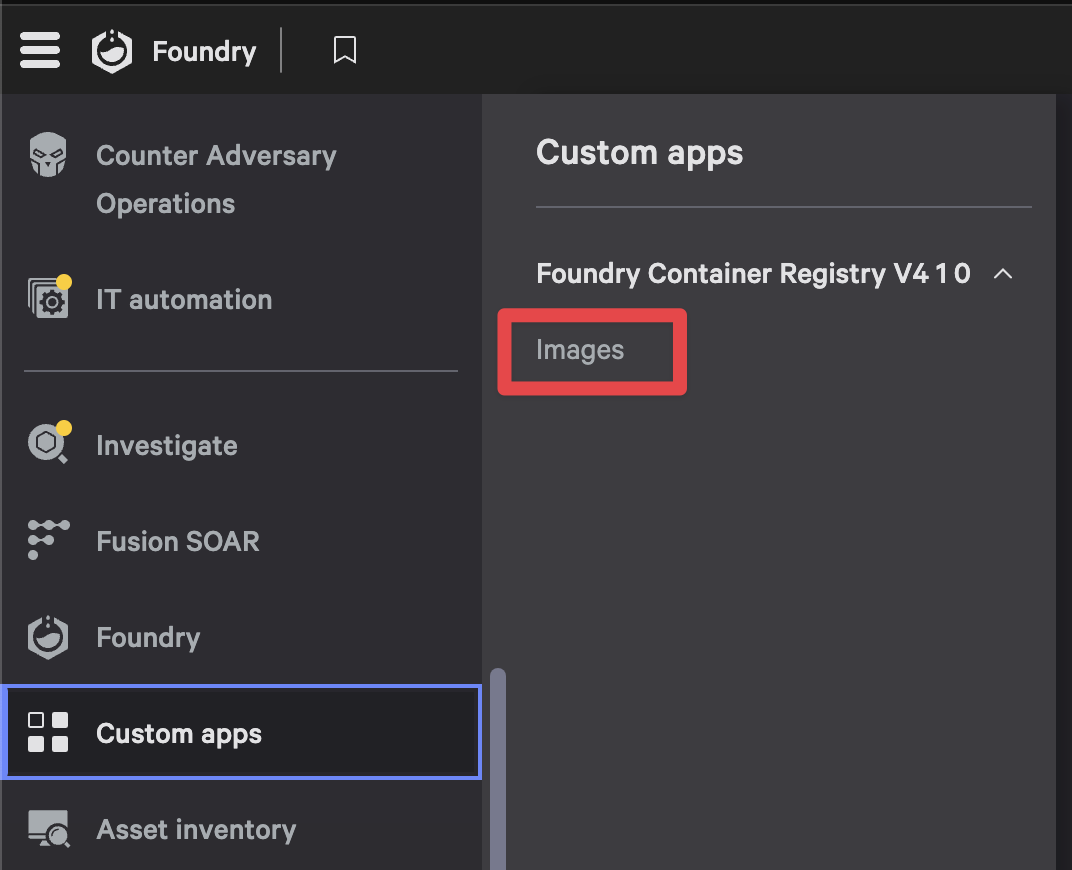Viewport: 1072px width, 870px height.
Task: Collapse Foundry Container Registry V4 1 0 chevron
Action: tap(1003, 274)
